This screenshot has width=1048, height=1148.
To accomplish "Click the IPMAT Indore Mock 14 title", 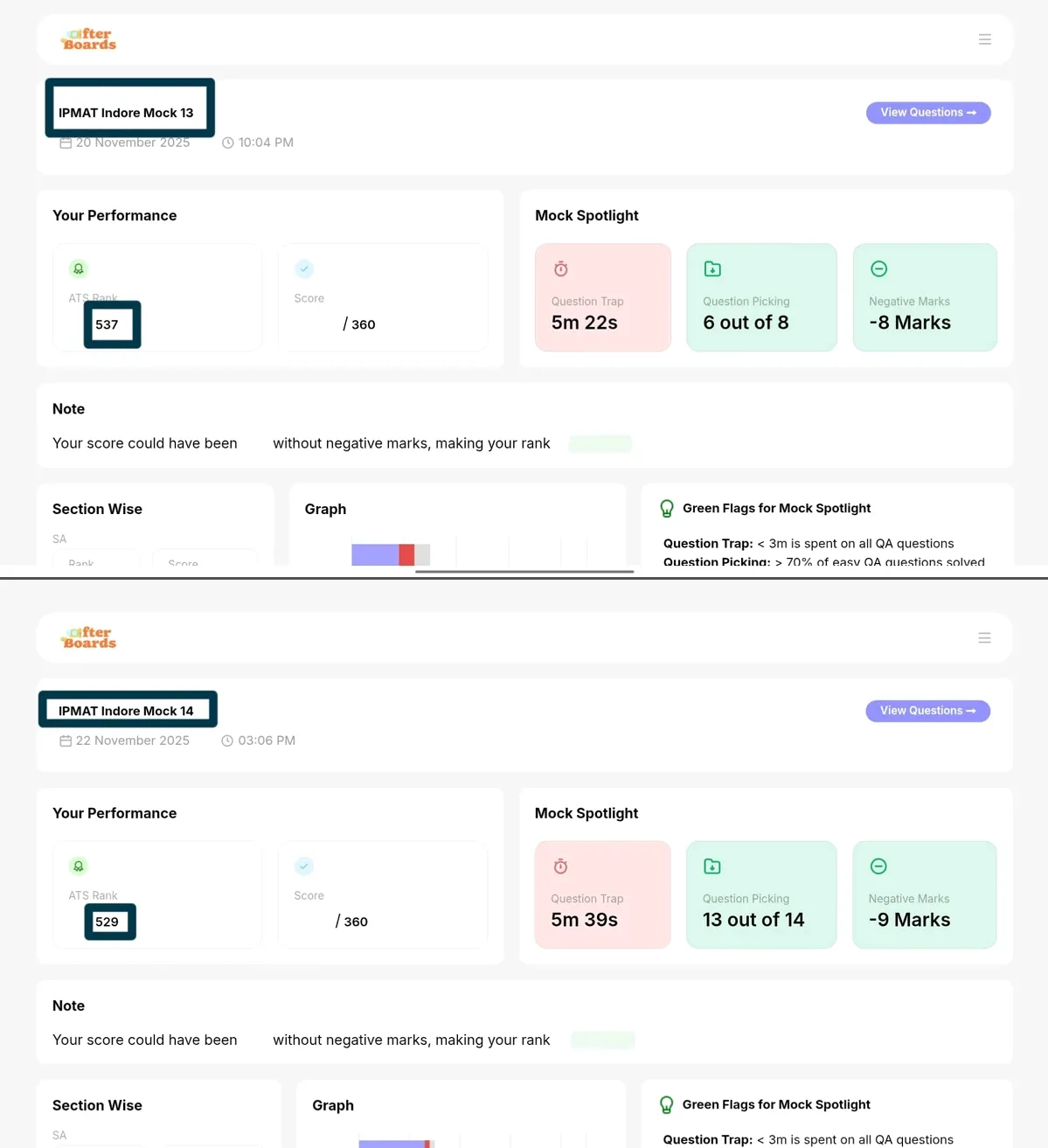I will coord(126,711).
